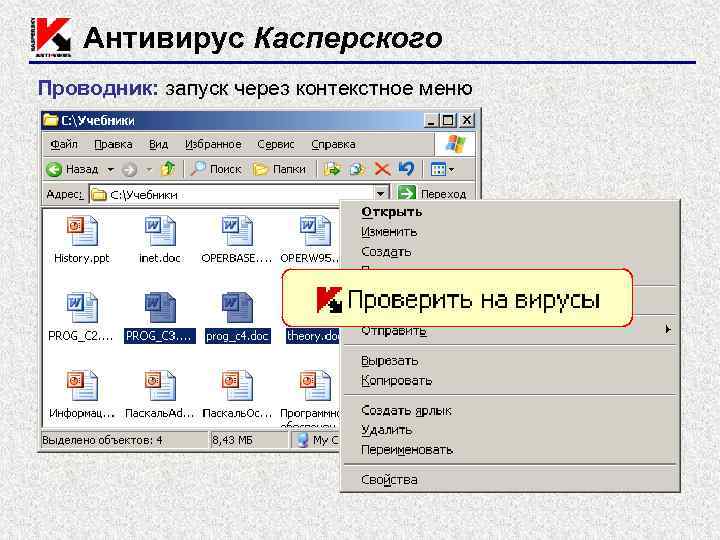
Task: Click Проверить на вирусы Kaspersky item
Action: click(457, 299)
